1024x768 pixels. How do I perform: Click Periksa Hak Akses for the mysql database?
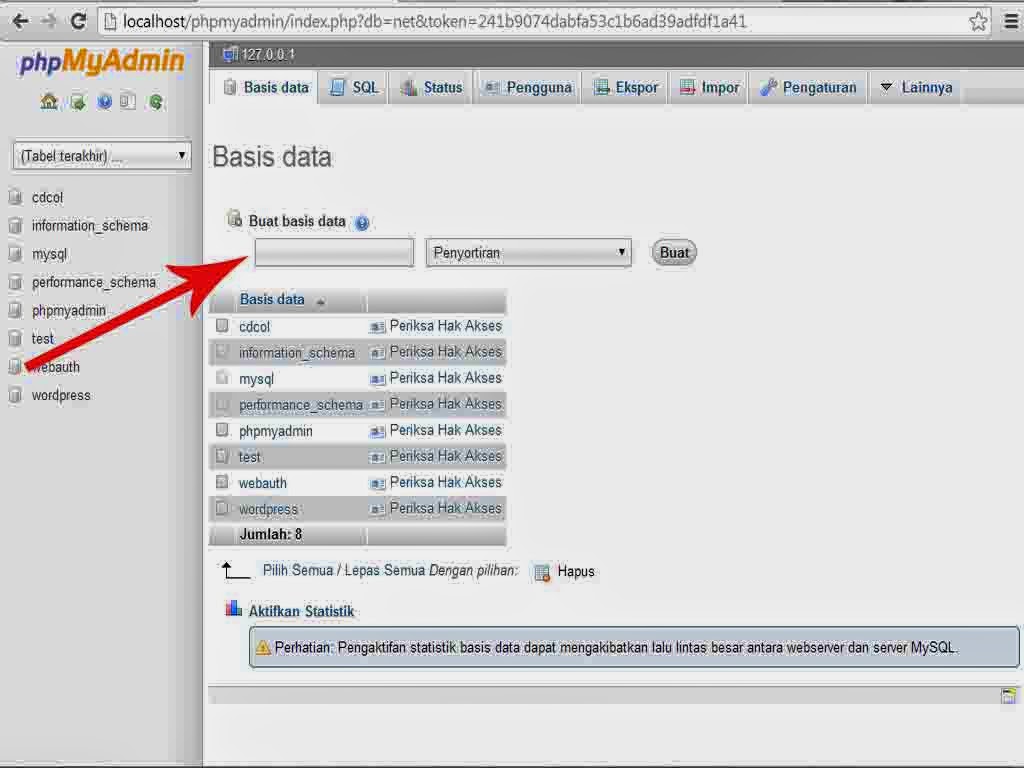[x=444, y=378]
